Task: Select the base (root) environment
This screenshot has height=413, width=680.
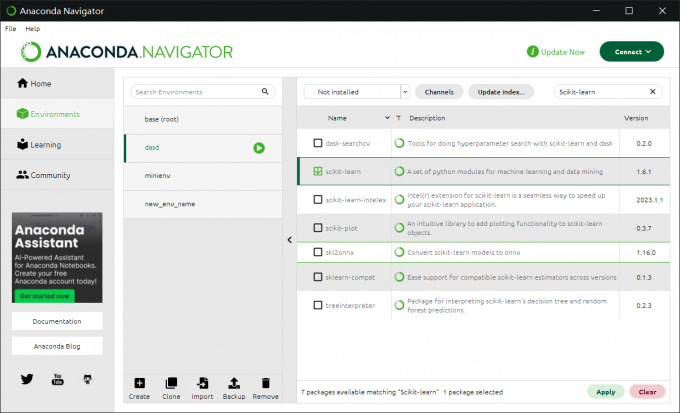Action: (203, 119)
